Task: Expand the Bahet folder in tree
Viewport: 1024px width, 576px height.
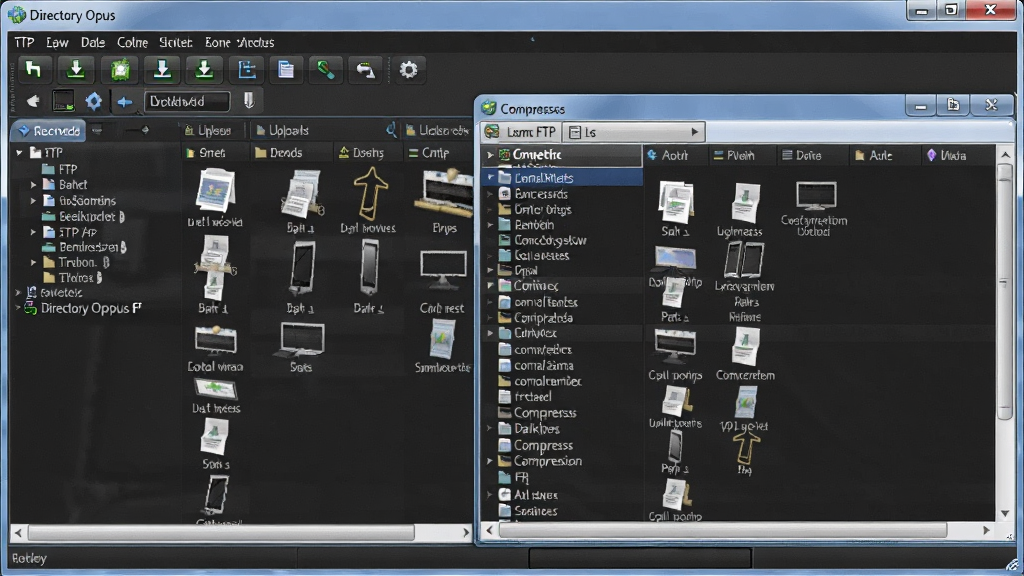Action: point(33,185)
